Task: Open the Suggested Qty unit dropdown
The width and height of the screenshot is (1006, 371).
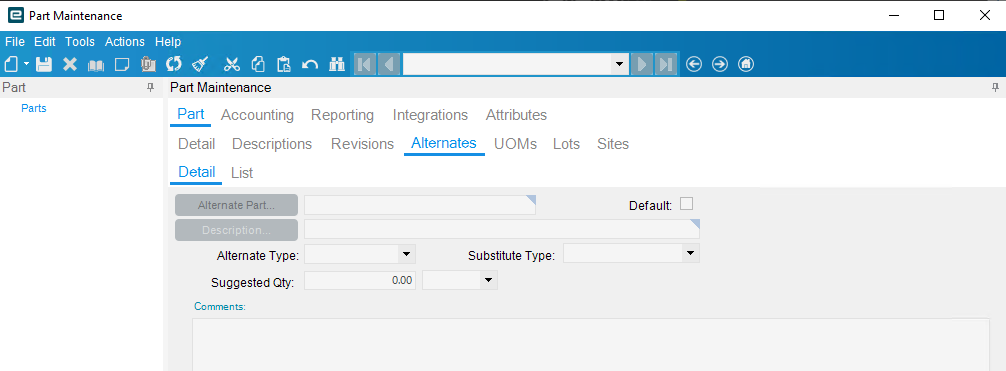Action: 488,280
